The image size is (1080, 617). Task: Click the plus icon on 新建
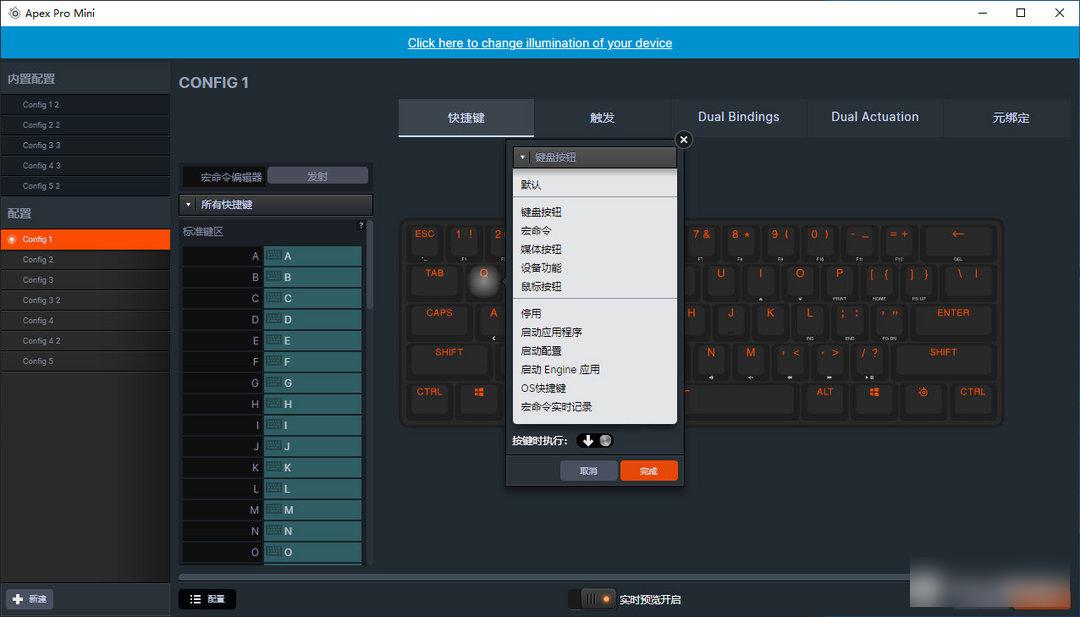tap(18, 599)
